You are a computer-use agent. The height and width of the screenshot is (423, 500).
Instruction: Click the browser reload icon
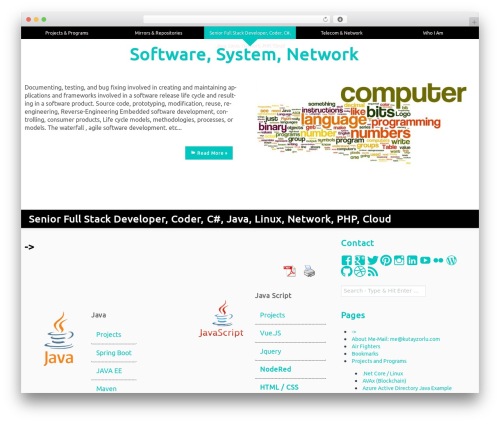(326, 19)
